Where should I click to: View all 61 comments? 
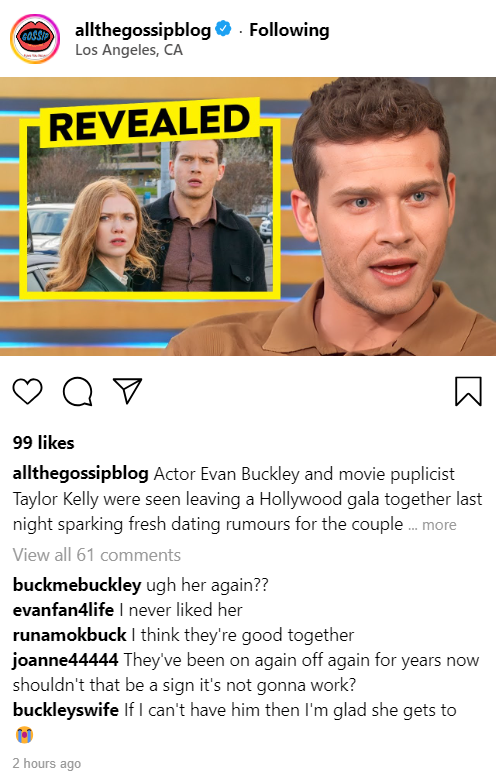[x=97, y=555]
